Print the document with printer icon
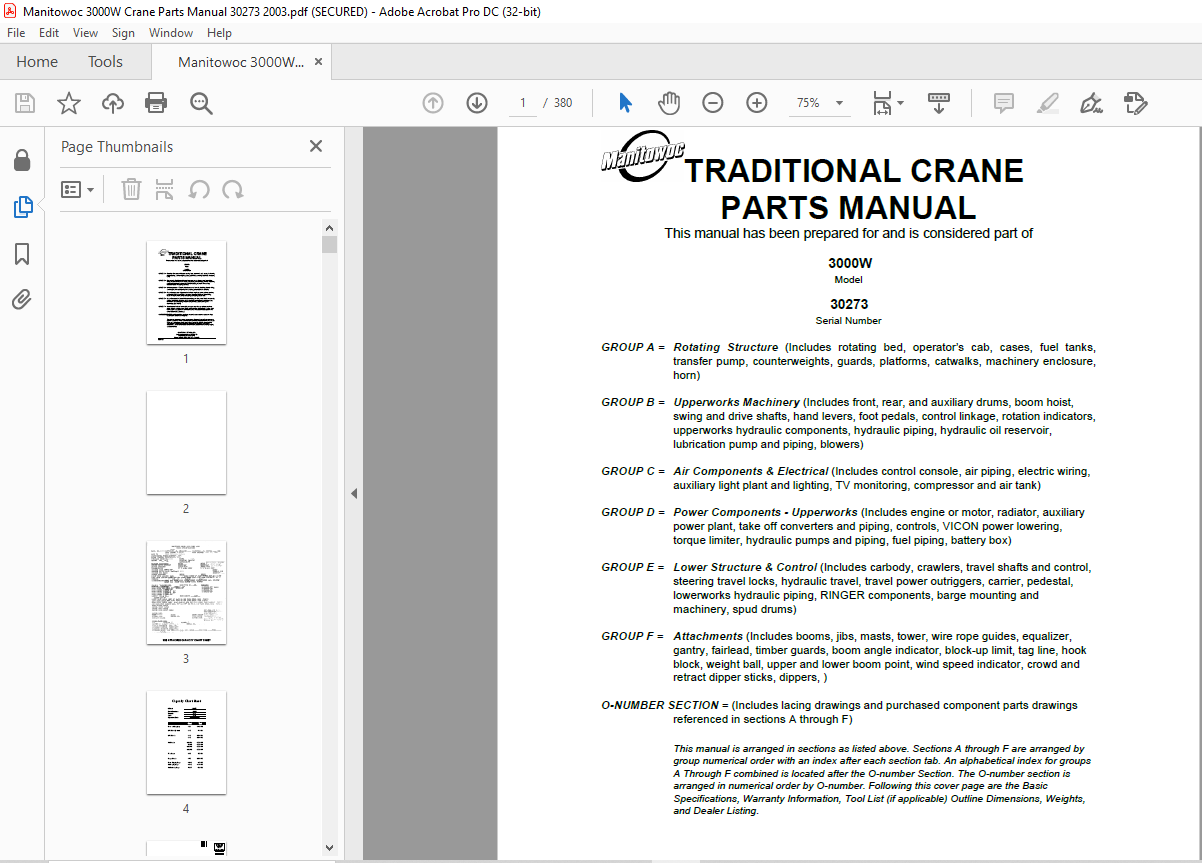Image resolution: width=1202 pixels, height=863 pixels. (156, 103)
